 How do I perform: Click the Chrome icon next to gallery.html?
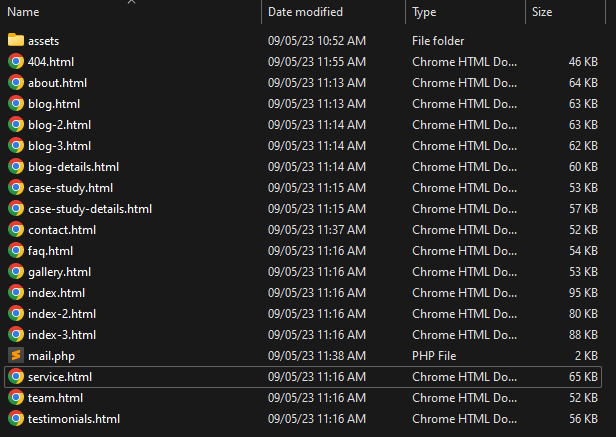[16, 271]
